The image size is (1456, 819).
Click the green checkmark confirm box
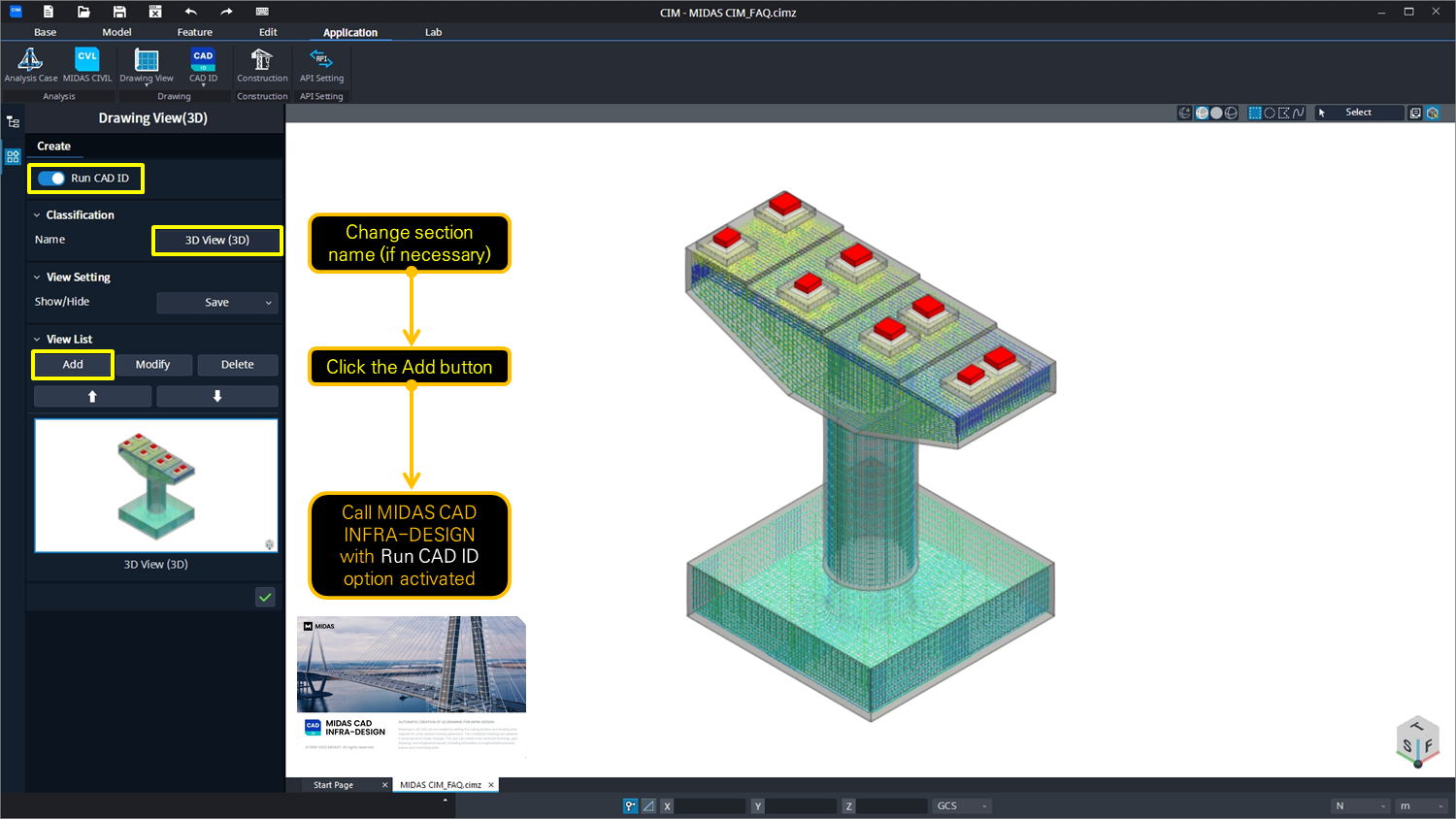265,598
